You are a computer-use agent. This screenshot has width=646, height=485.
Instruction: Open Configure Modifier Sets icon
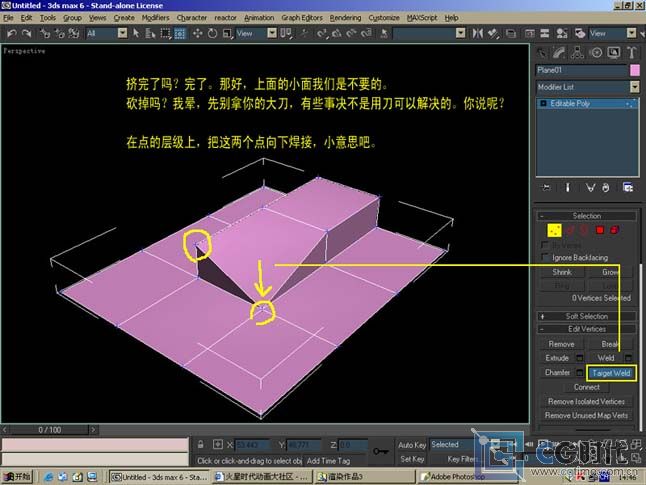(x=628, y=188)
